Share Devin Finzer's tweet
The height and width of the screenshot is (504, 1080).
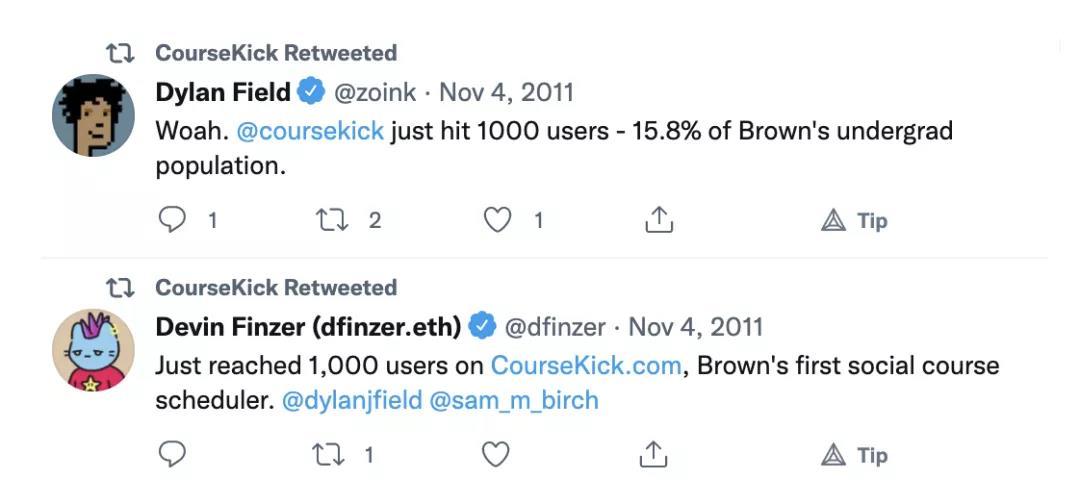click(x=653, y=455)
